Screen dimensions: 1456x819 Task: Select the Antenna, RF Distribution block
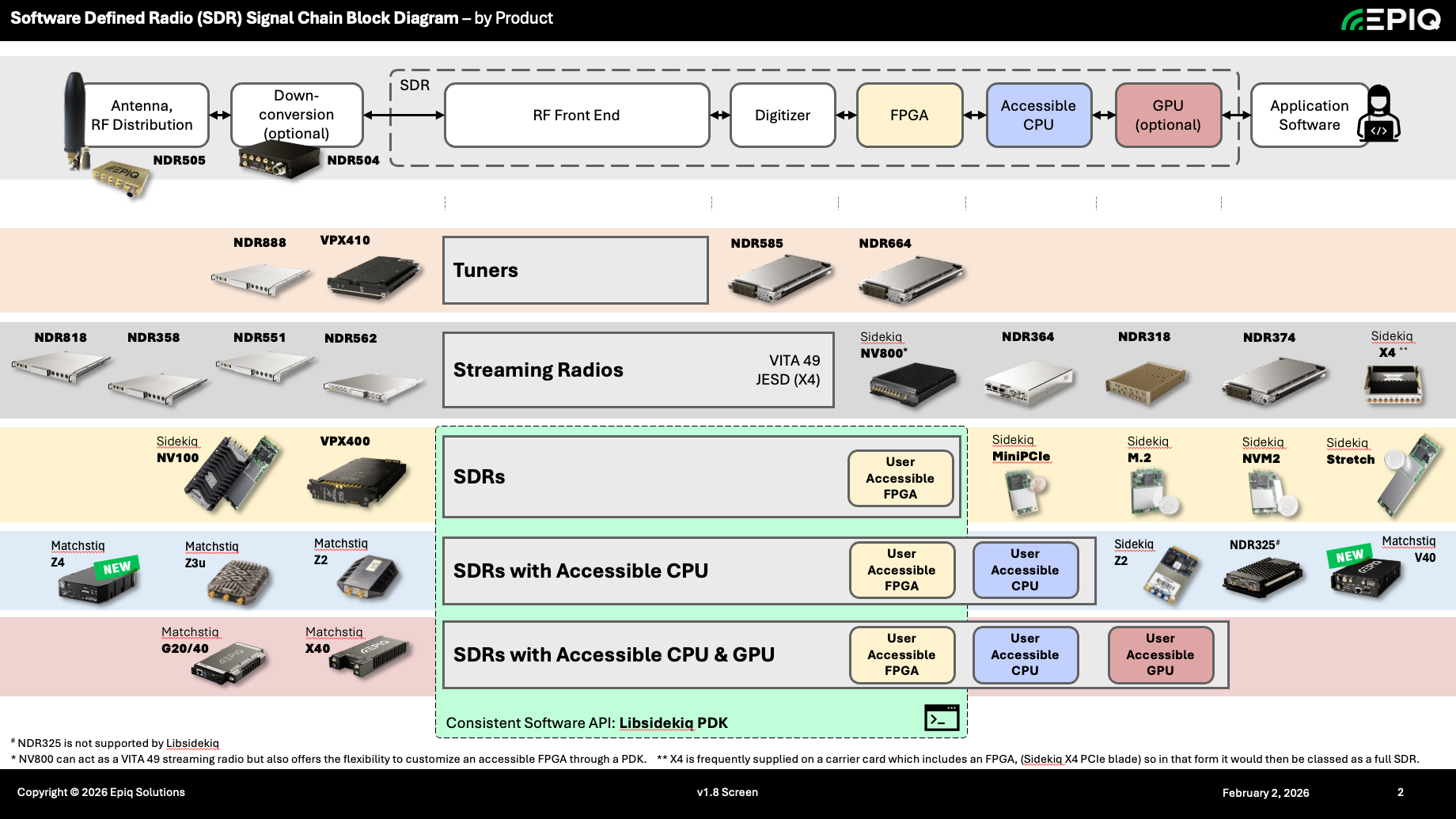click(142, 116)
